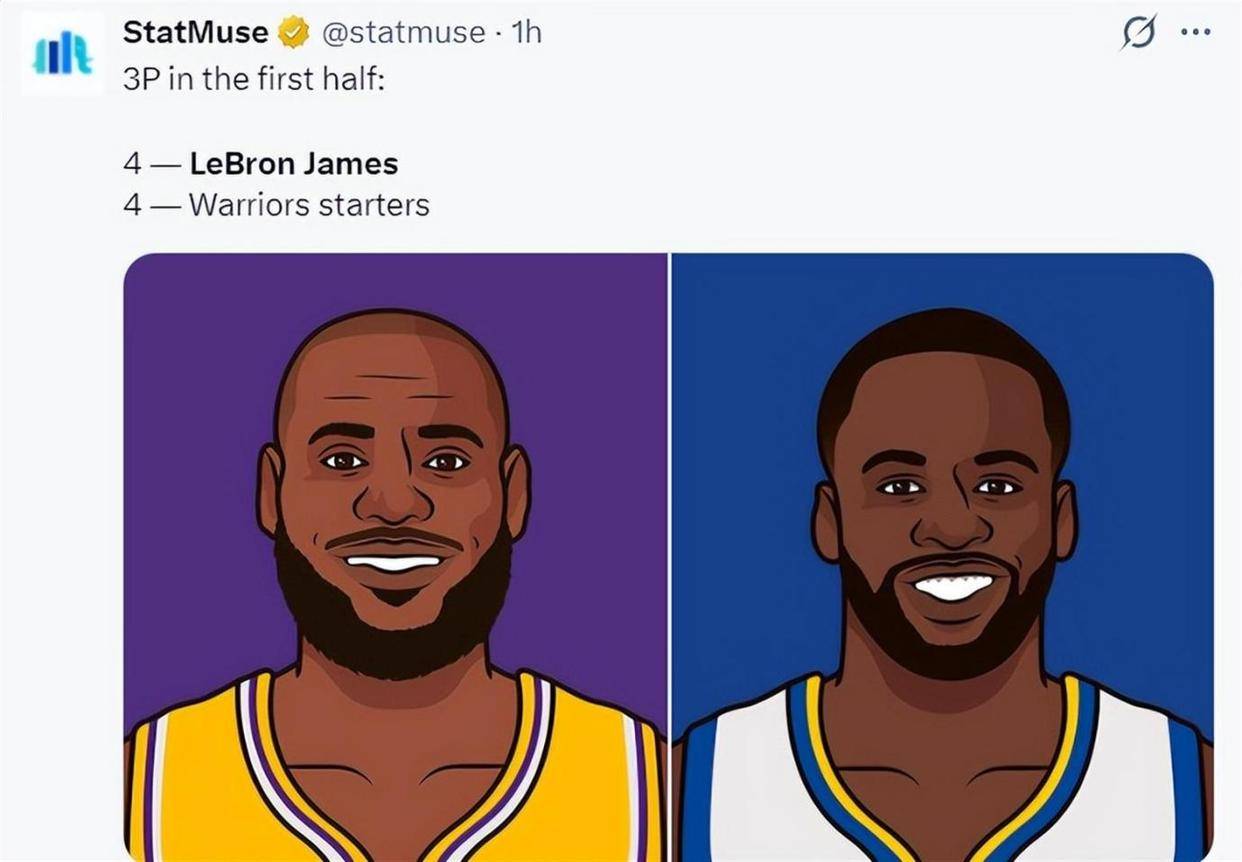Click the 1h timestamp of the post
Viewport: 1242px width, 862px height.
pyautogui.click(x=526, y=33)
